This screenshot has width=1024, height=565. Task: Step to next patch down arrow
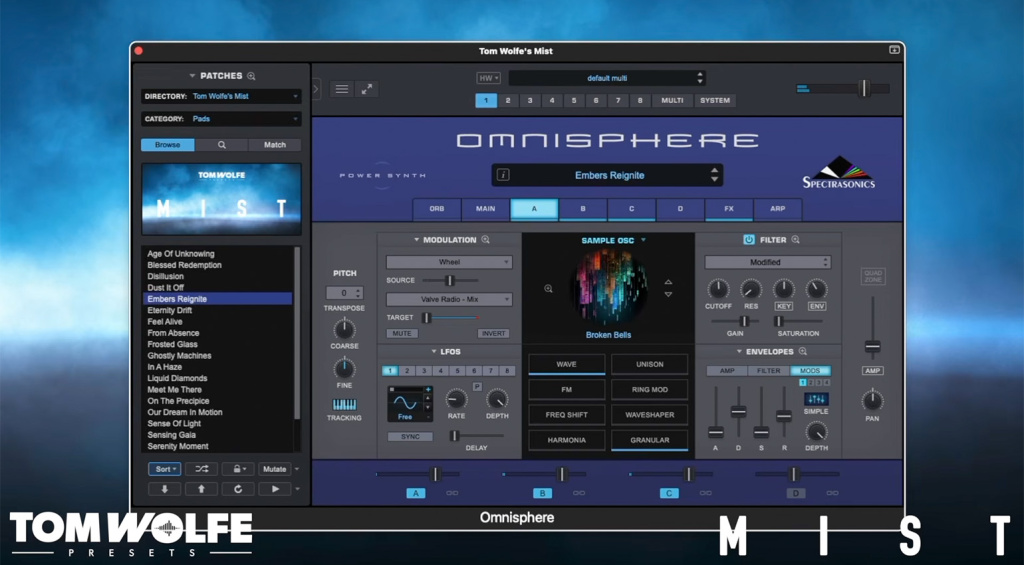(x=165, y=489)
